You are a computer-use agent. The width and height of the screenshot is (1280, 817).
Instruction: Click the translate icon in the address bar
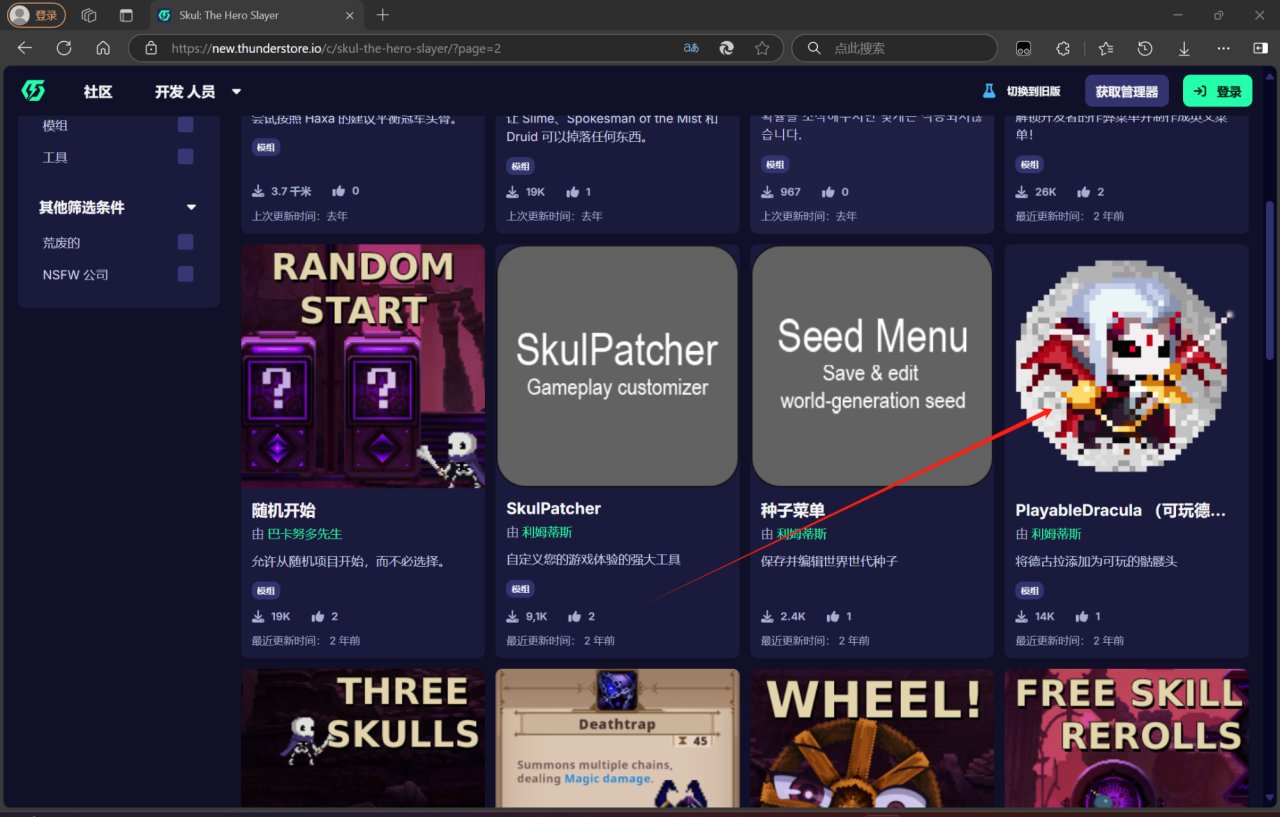point(691,48)
